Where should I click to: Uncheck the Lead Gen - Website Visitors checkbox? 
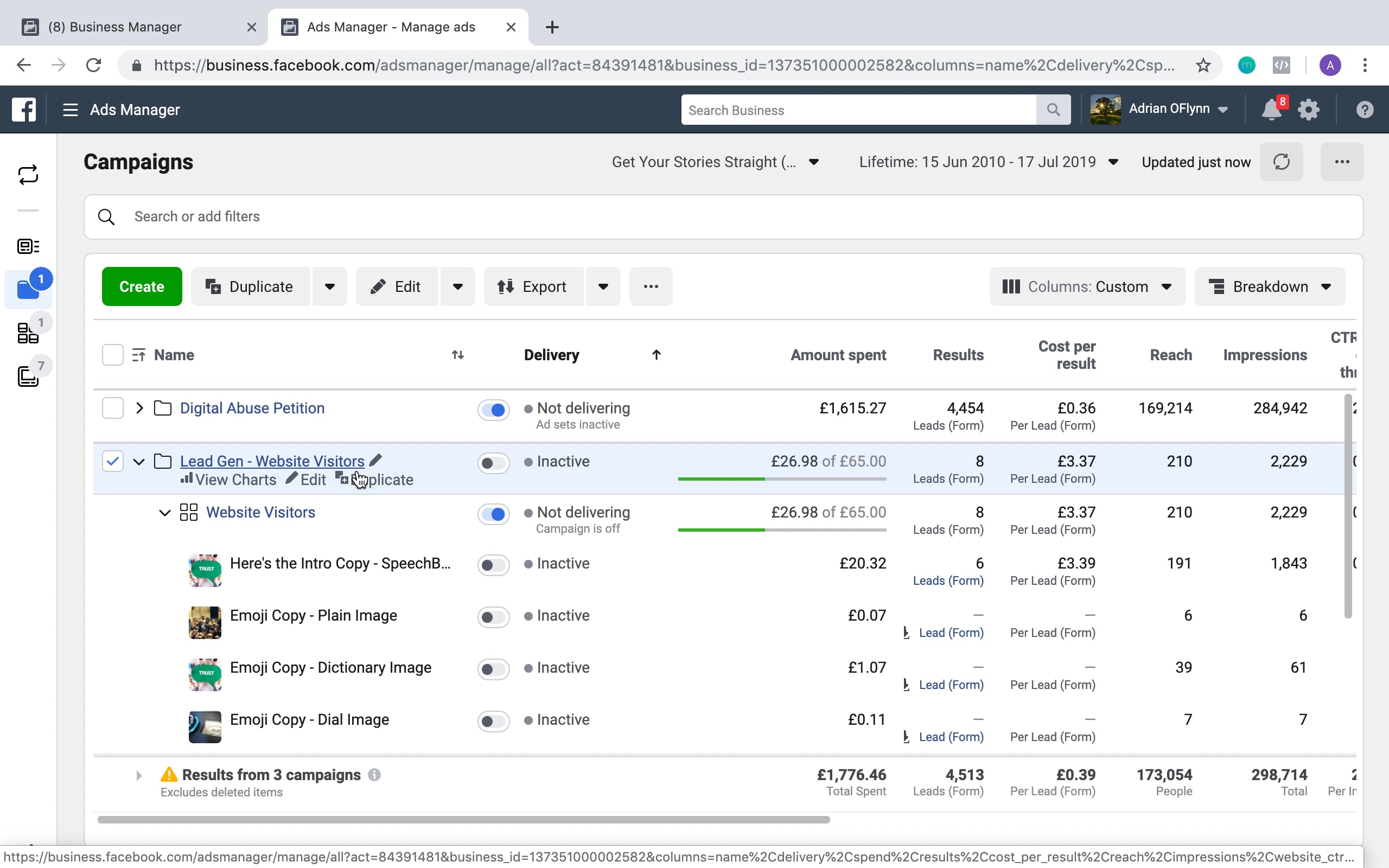112,461
